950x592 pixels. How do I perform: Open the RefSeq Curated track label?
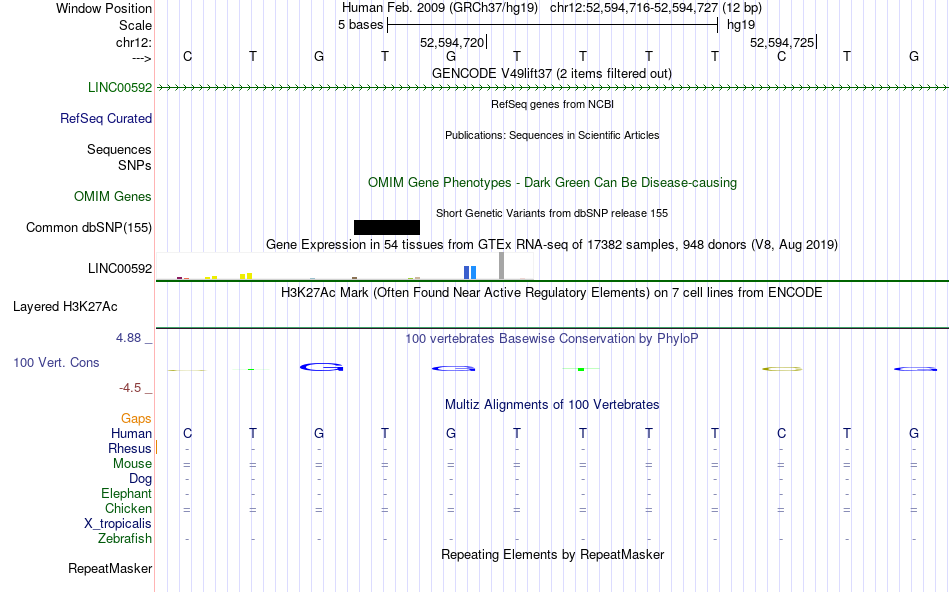click(106, 118)
